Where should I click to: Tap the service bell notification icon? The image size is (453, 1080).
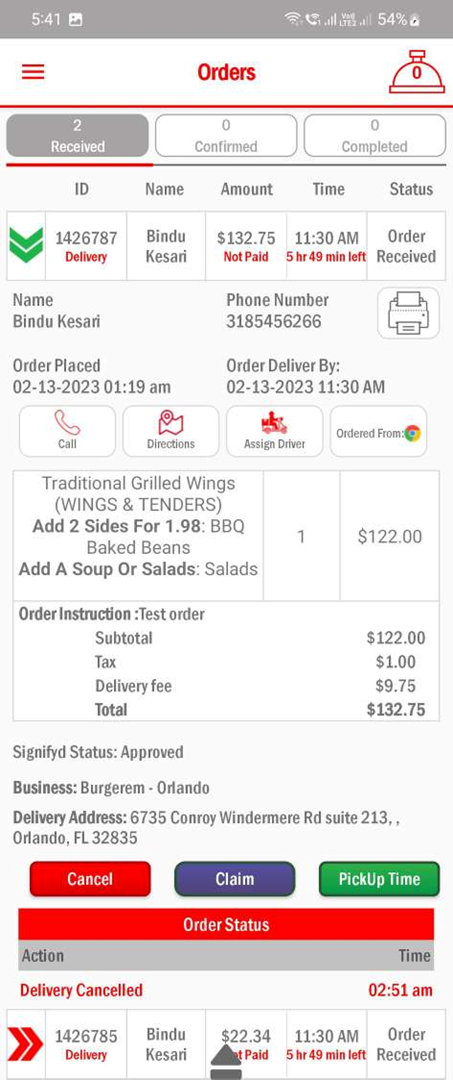pos(417,72)
